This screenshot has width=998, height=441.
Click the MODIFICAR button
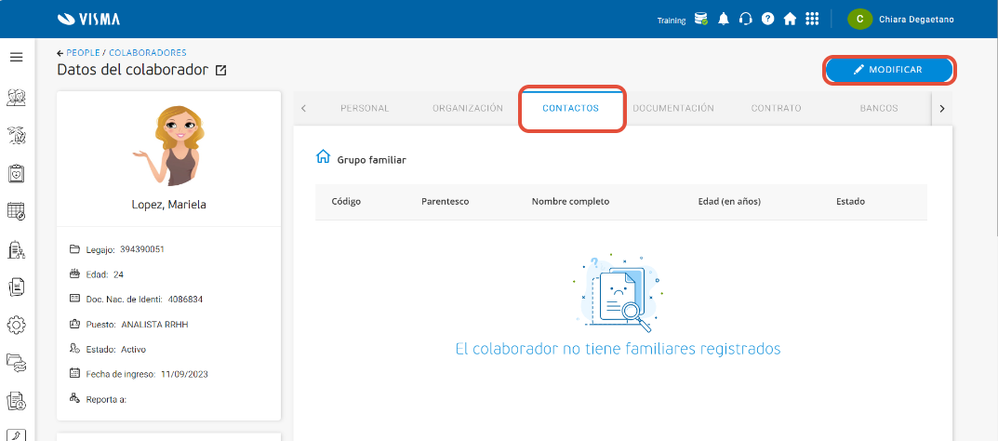[x=889, y=70]
